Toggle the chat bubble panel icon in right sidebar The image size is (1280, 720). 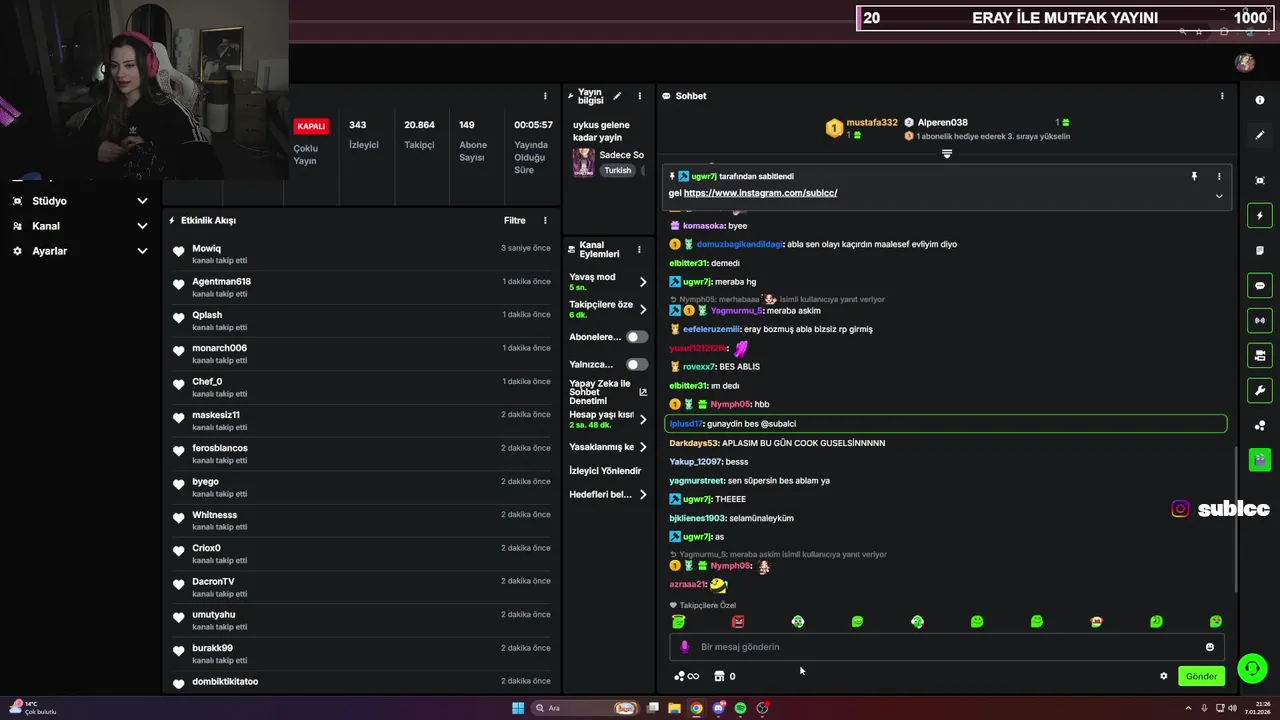[1260, 286]
